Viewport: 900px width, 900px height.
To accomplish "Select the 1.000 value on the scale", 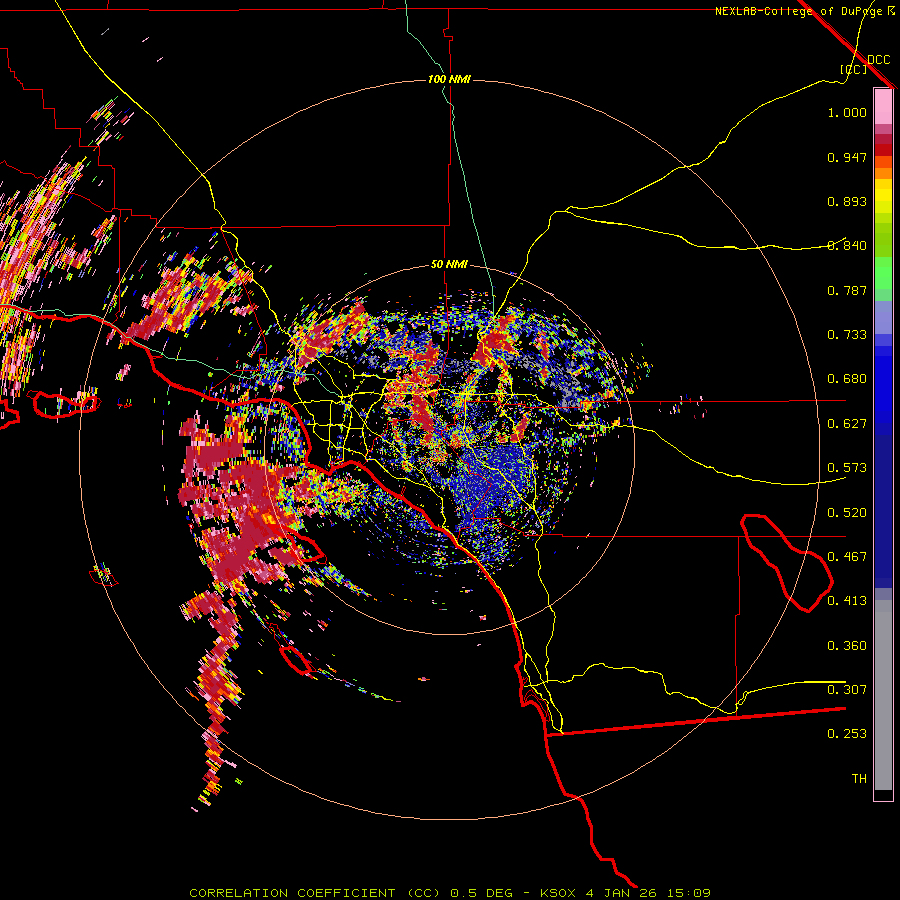I will click(x=847, y=113).
